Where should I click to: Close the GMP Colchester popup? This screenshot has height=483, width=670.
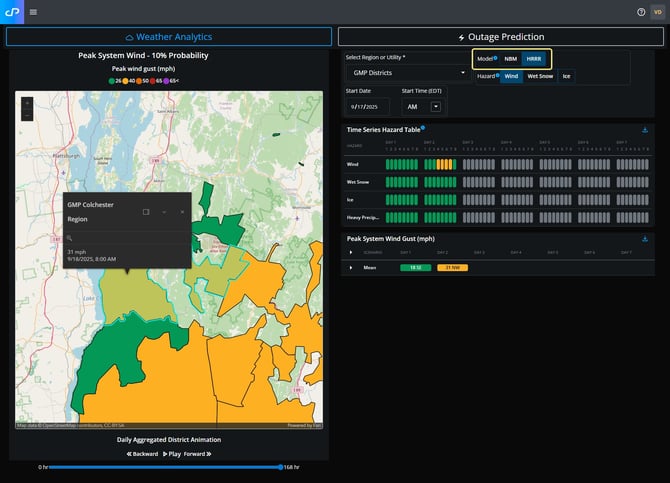coord(182,212)
